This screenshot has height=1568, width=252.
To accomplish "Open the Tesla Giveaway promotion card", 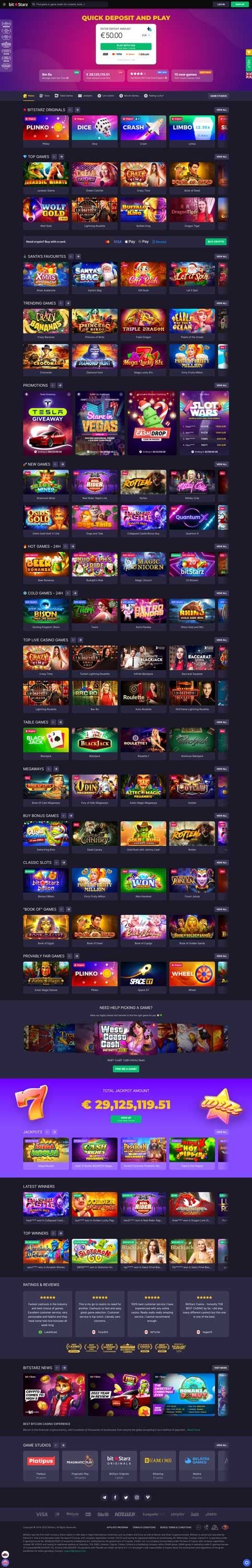I will (x=48, y=423).
